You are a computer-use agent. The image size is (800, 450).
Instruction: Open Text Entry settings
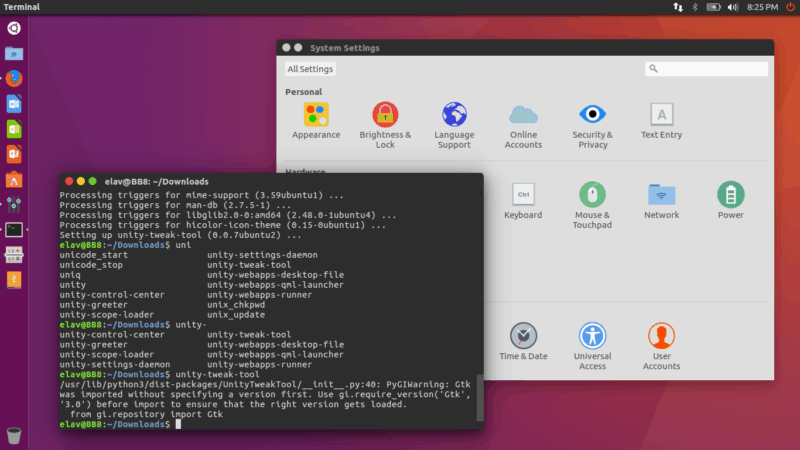(661, 121)
